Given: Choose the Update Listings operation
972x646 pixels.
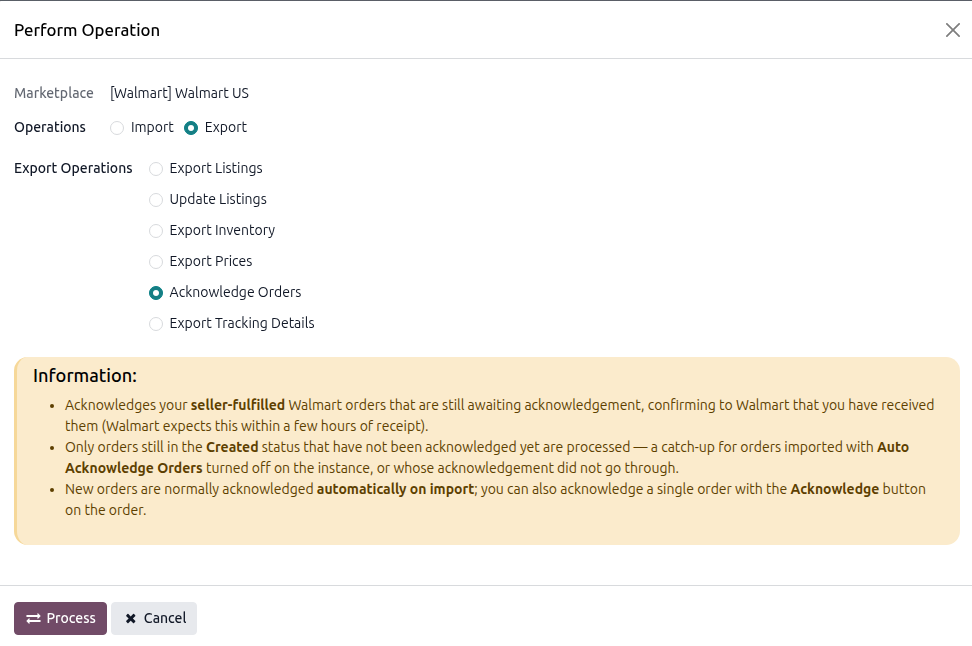Looking at the screenshot, I should [x=156, y=200].
